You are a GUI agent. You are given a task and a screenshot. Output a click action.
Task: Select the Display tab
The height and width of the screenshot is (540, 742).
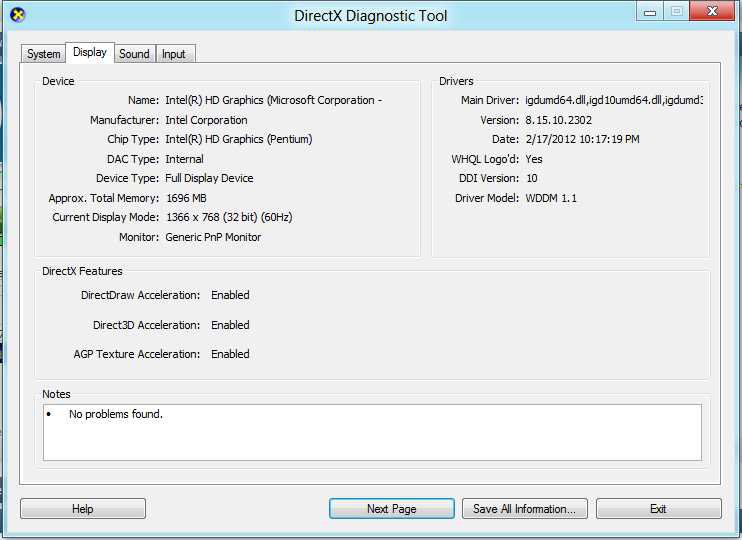pyautogui.click(x=90, y=53)
